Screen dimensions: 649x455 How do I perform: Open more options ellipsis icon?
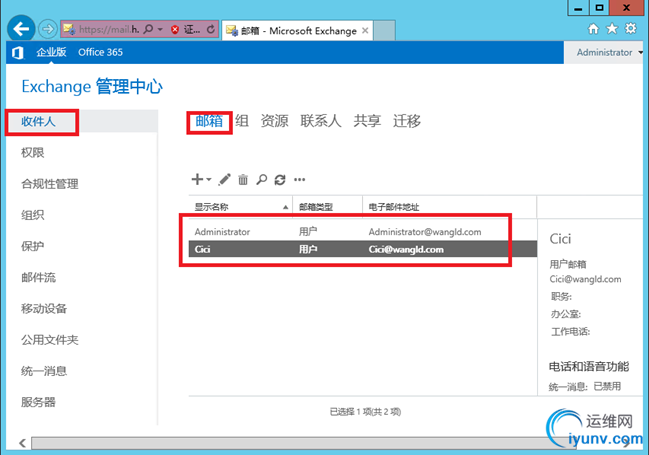pyautogui.click(x=300, y=179)
